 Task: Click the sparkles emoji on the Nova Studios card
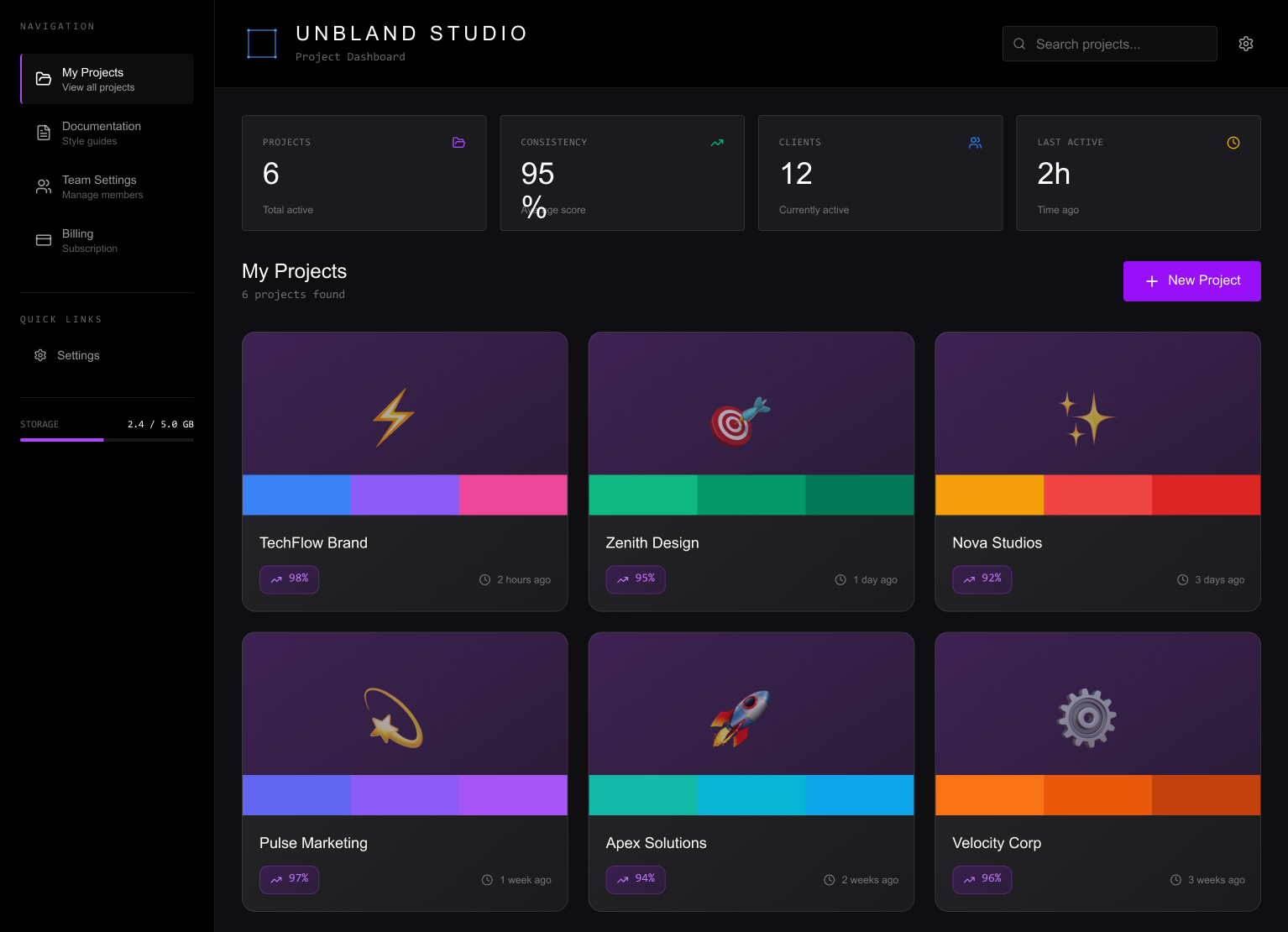point(1086,417)
